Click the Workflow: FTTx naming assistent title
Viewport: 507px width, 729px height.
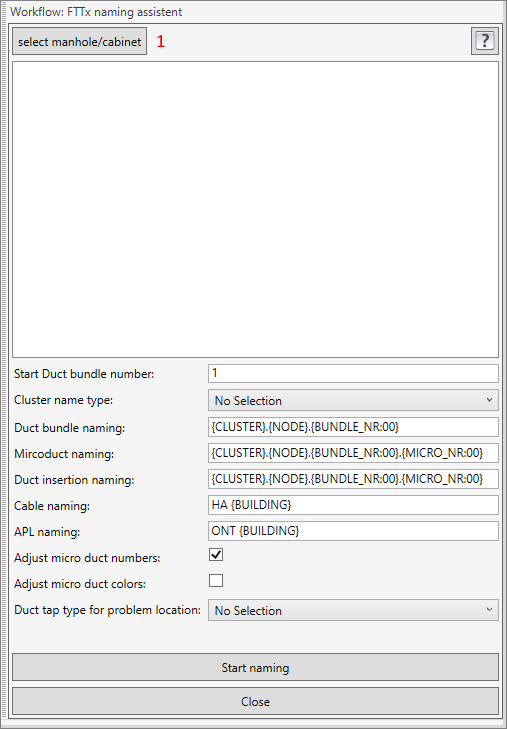pyautogui.click(x=96, y=12)
